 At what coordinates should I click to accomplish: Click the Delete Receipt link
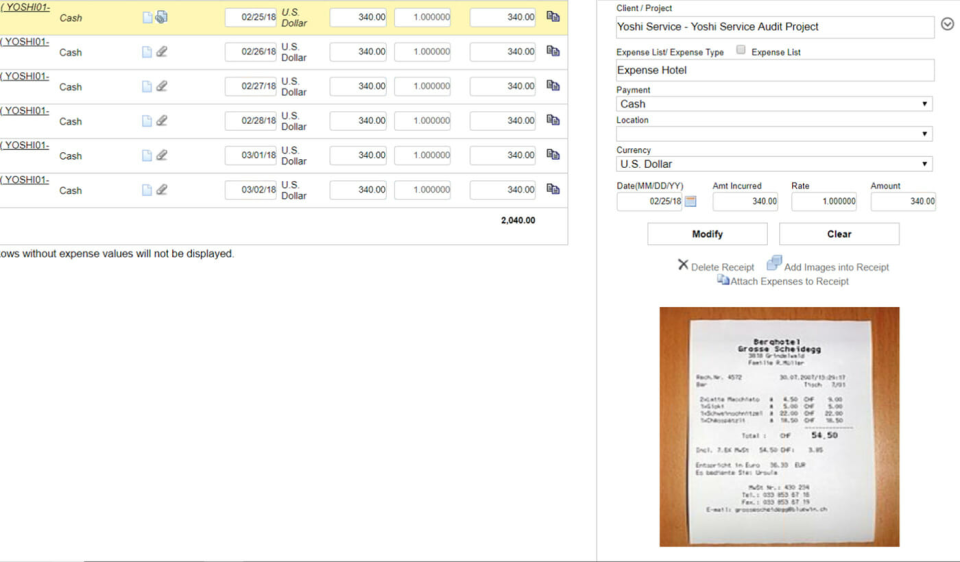point(722,268)
